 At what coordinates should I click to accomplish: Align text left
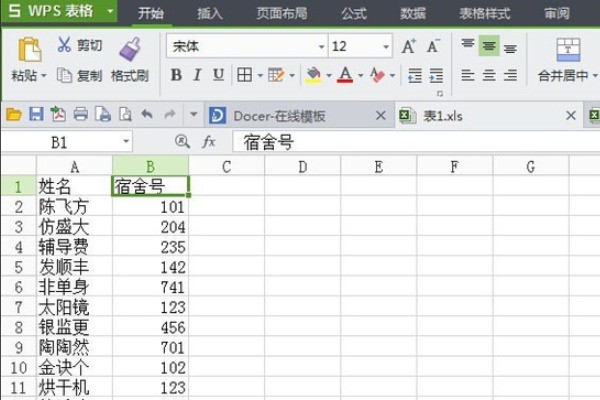coord(468,75)
